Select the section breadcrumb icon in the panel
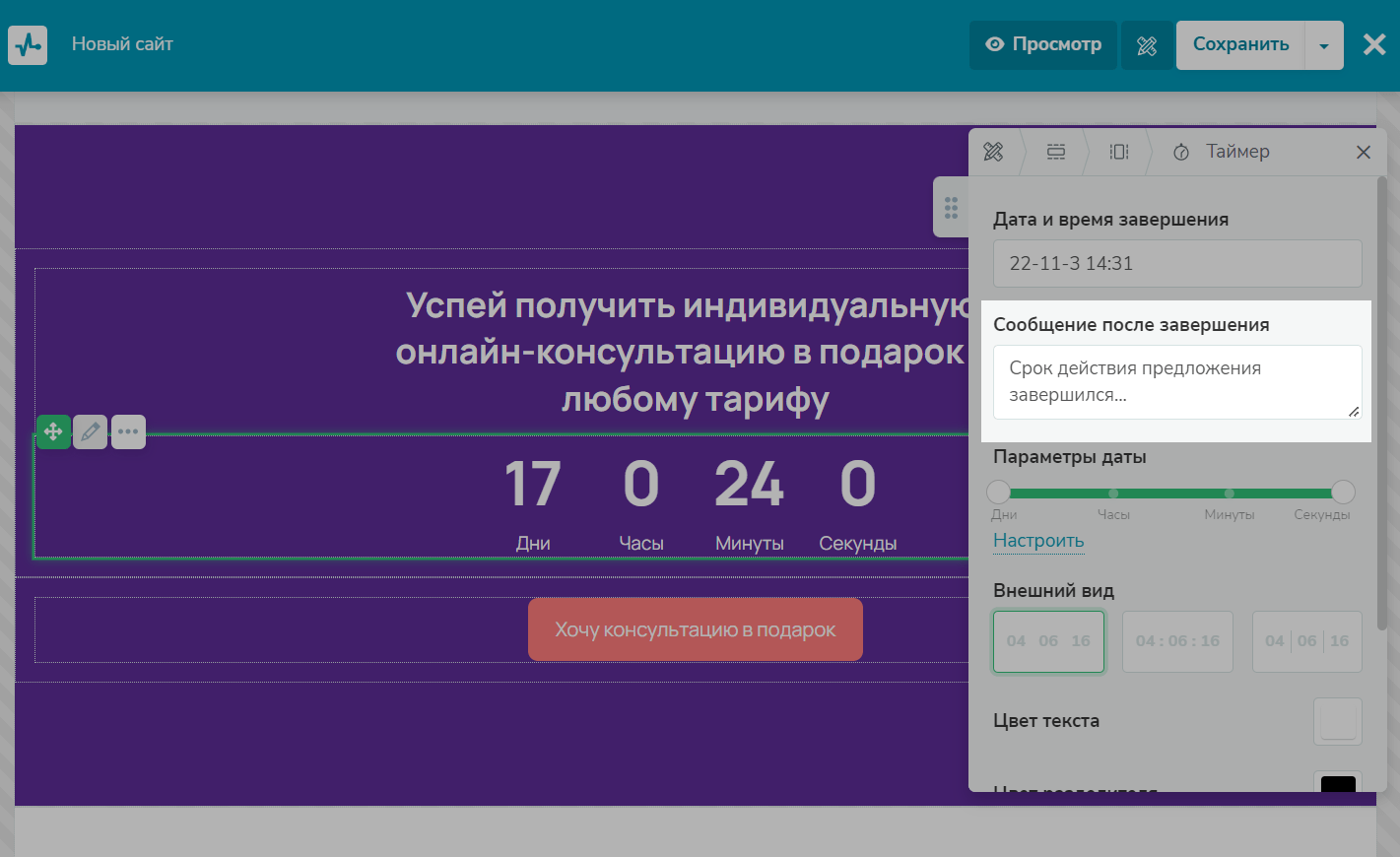 1056,152
